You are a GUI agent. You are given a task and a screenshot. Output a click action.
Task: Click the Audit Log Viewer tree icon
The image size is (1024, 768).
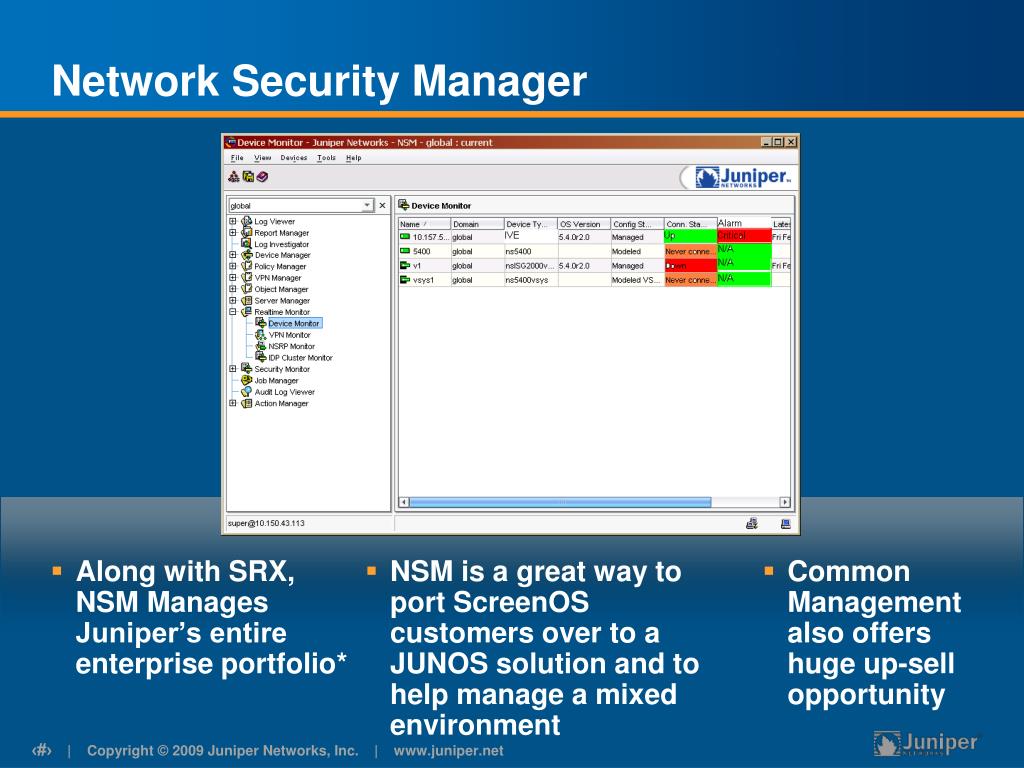246,392
